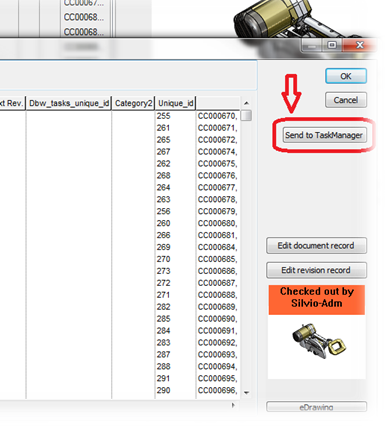Click cell CC000676
Image resolution: width=386 pixels, height=427 pixels.
pos(218,176)
